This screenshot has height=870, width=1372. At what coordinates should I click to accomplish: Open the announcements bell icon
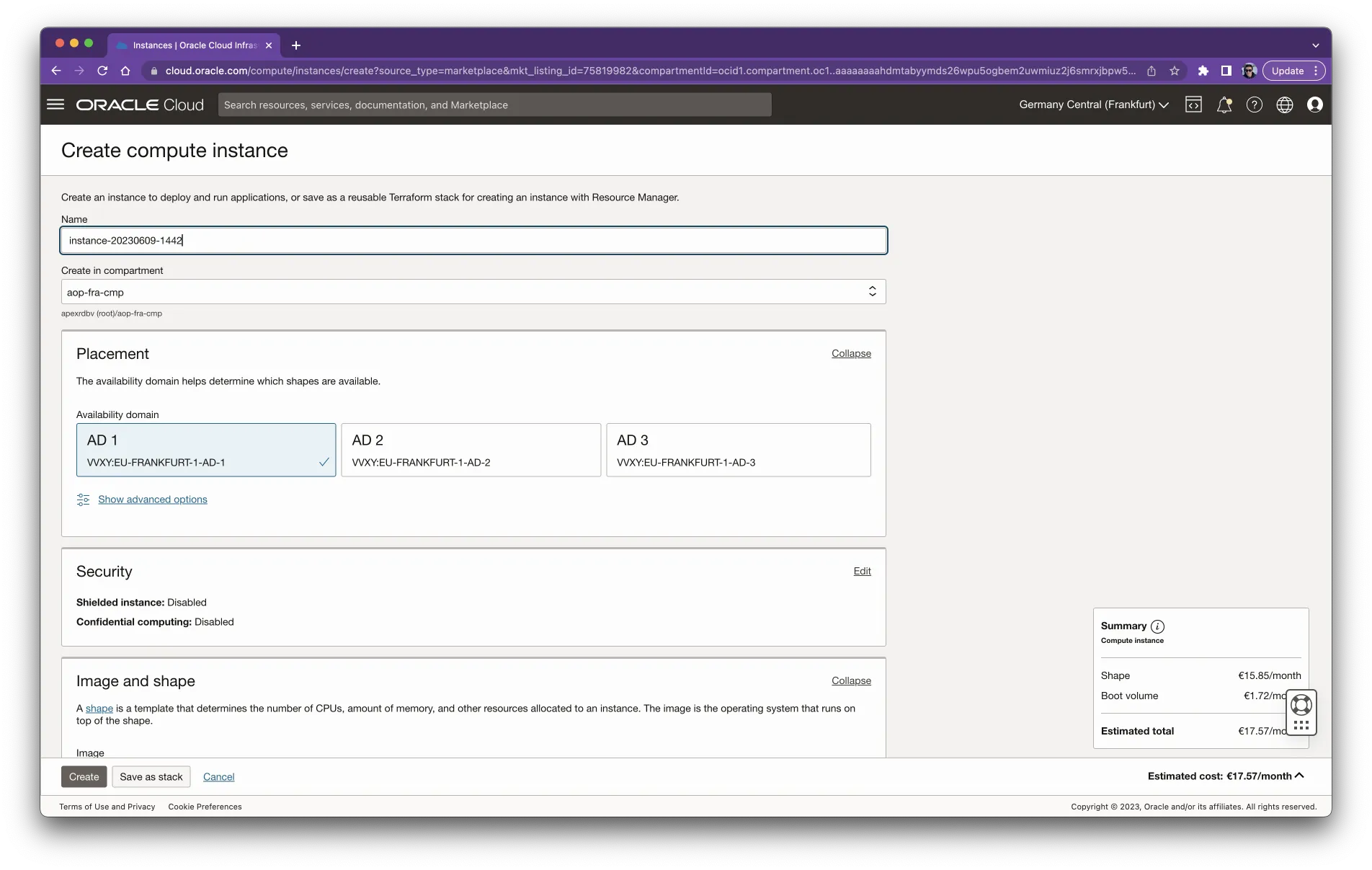1224,105
